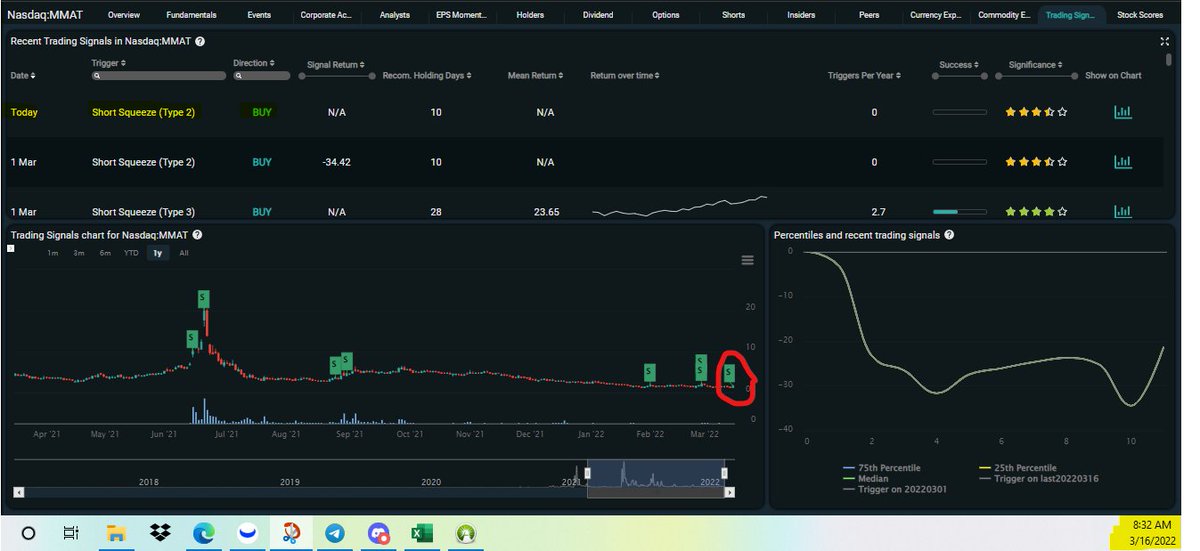
Task: Click the signal marker left of Sep '21
Action: coord(336,365)
